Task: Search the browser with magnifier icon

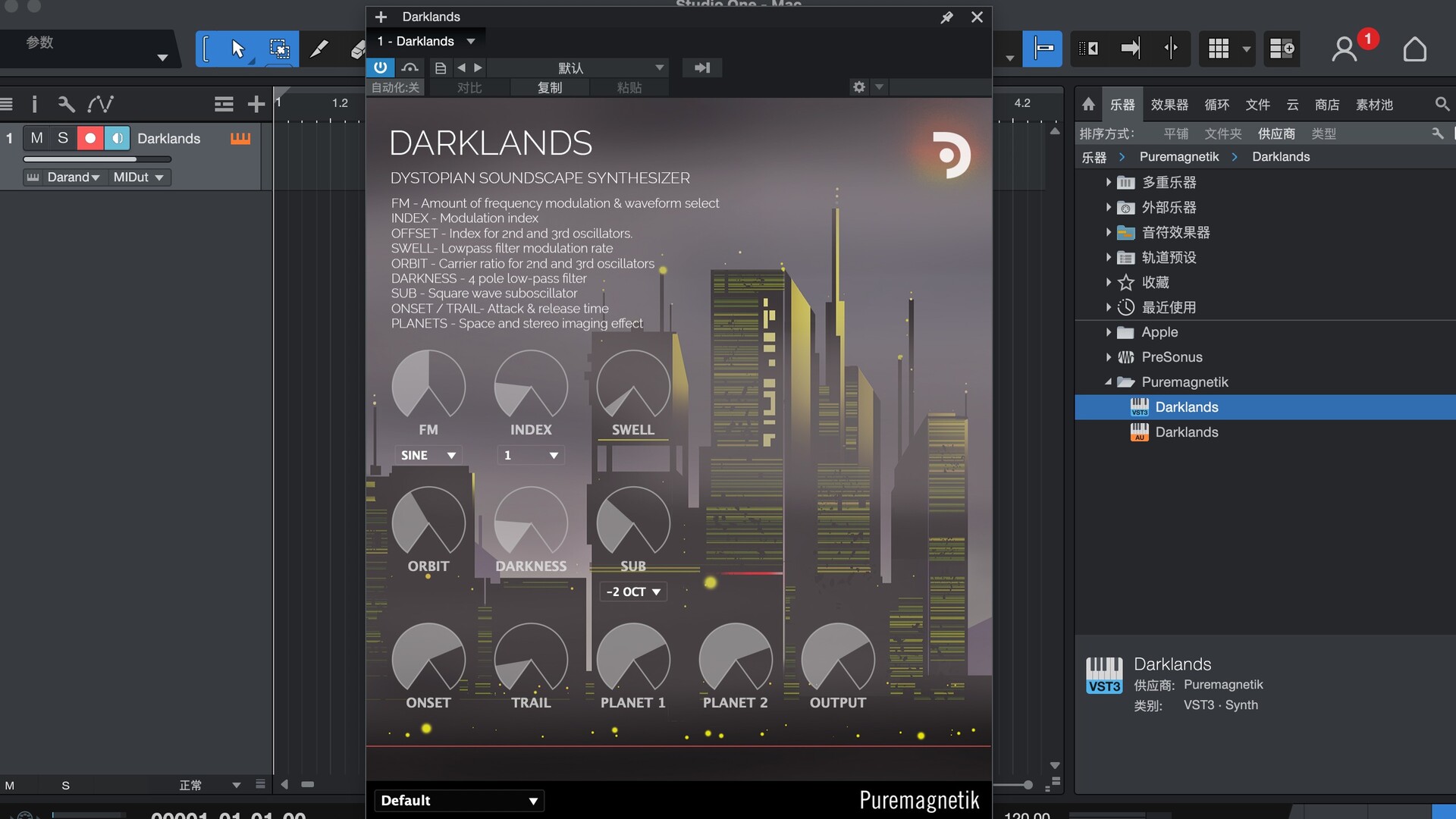Action: click(x=1442, y=104)
